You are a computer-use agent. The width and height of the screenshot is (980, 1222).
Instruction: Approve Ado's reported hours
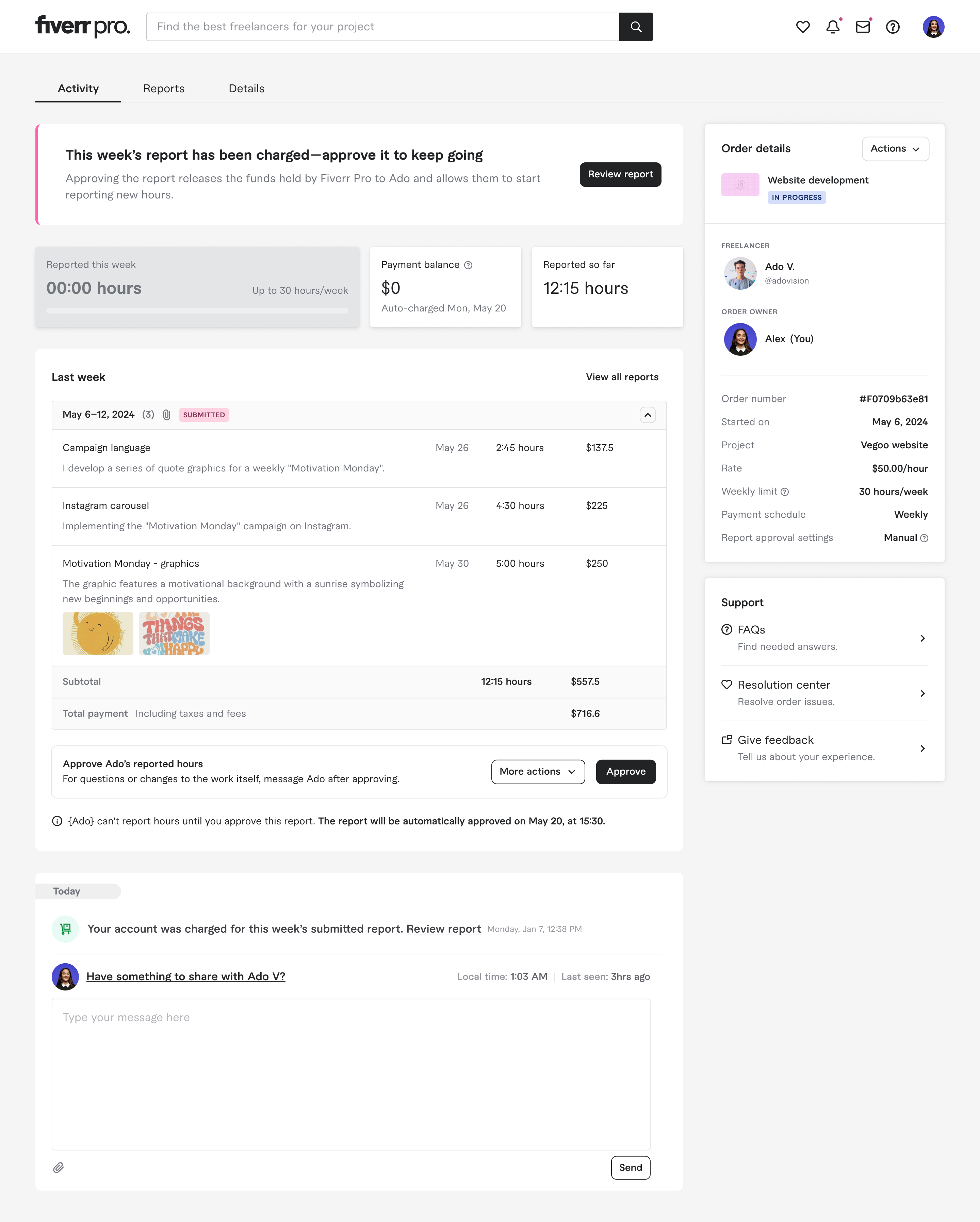625,771
